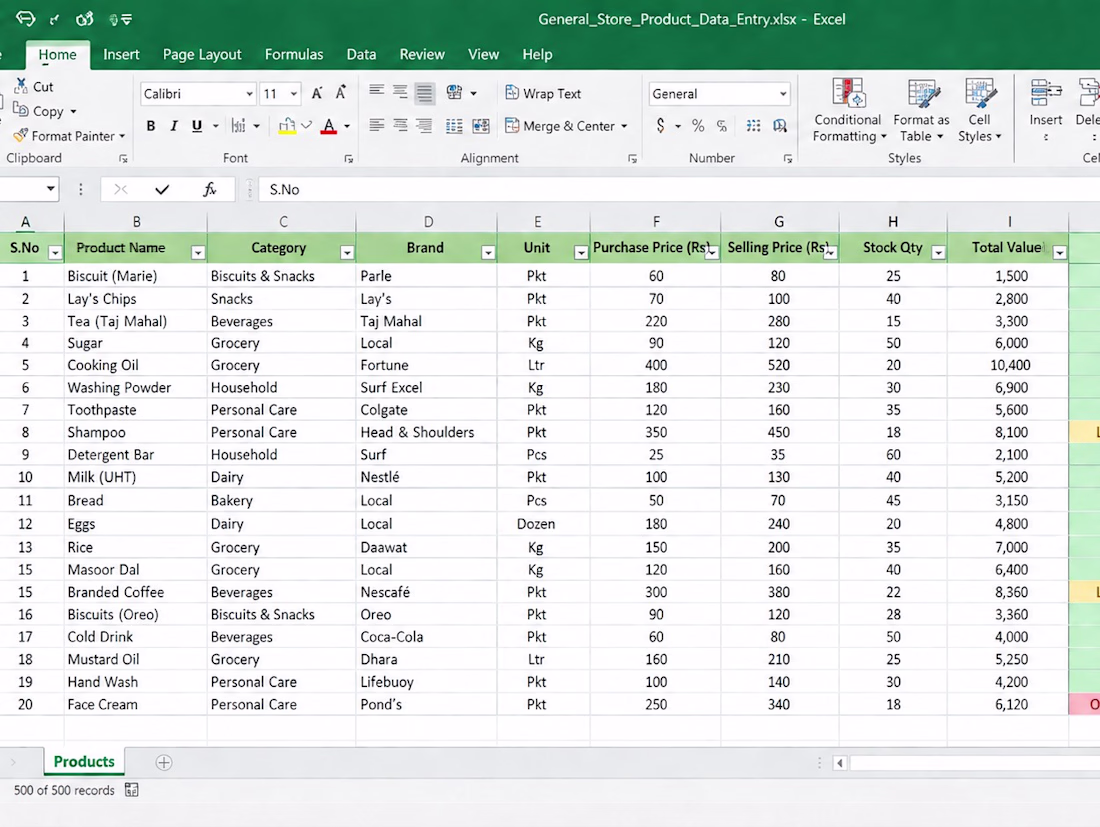Click the percent style icon

pos(698,126)
